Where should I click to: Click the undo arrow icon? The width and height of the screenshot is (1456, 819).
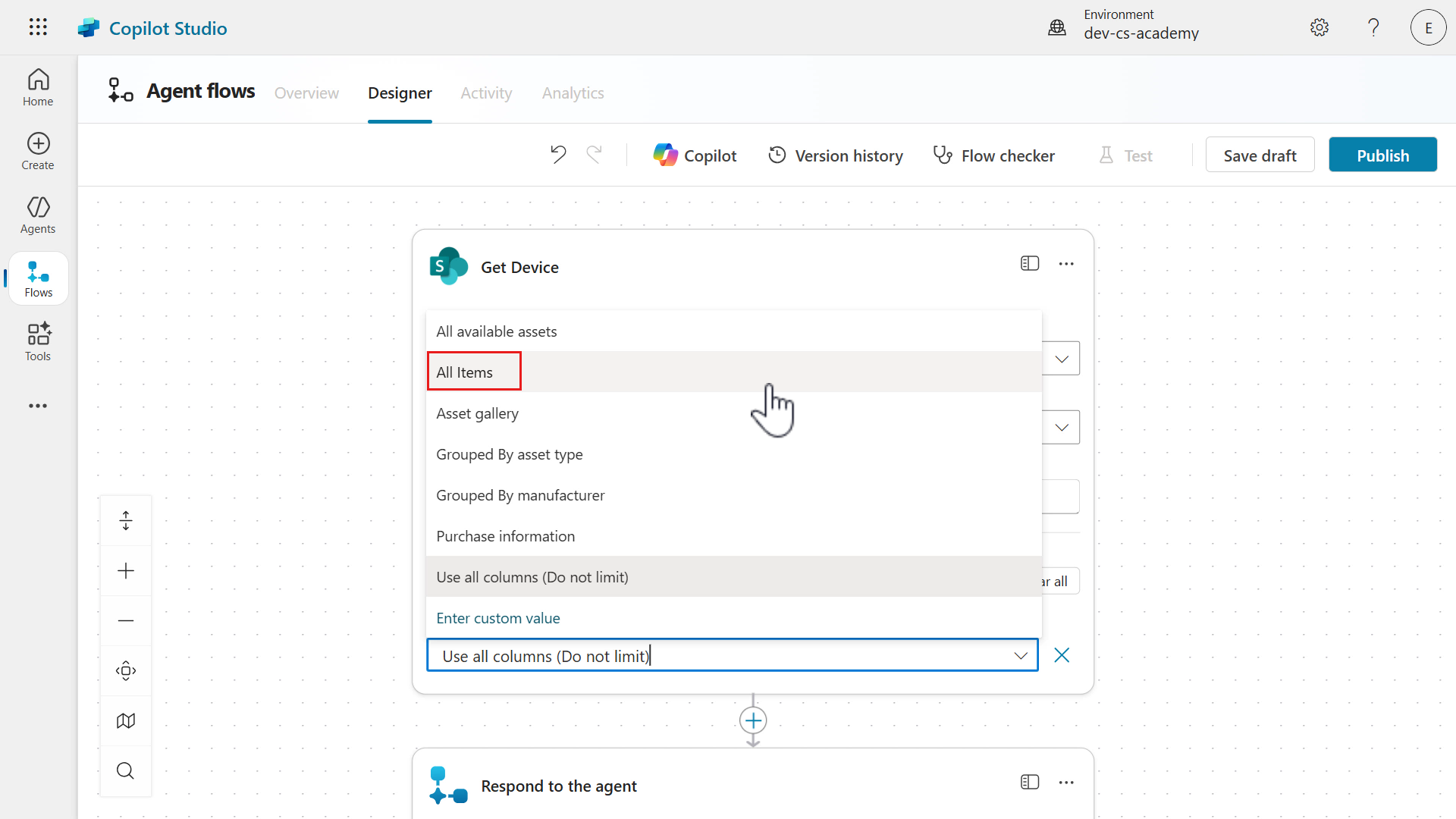click(x=558, y=155)
